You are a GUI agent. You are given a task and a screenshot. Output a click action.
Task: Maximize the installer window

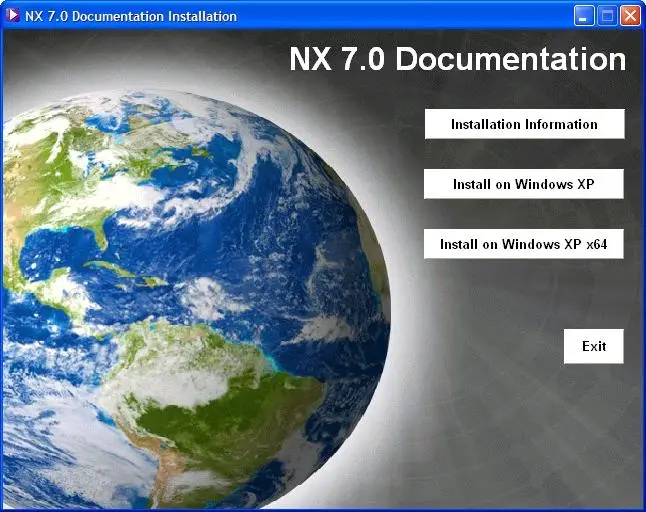(607, 16)
